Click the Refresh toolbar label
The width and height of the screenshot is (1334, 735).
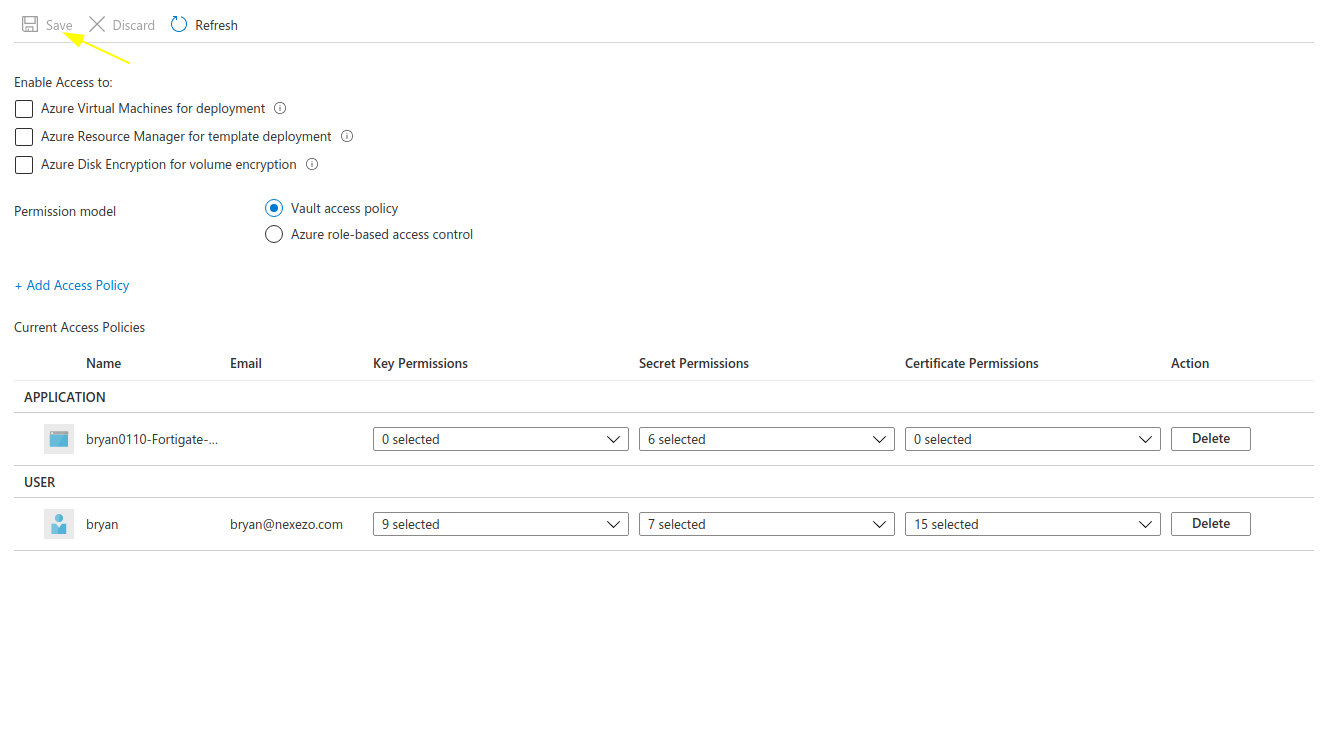coord(216,25)
